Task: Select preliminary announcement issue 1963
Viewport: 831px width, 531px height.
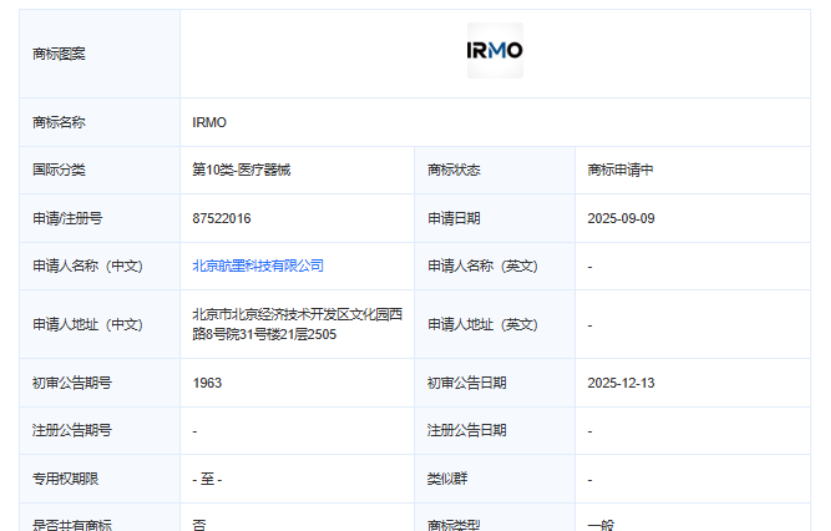Action: tap(207, 383)
